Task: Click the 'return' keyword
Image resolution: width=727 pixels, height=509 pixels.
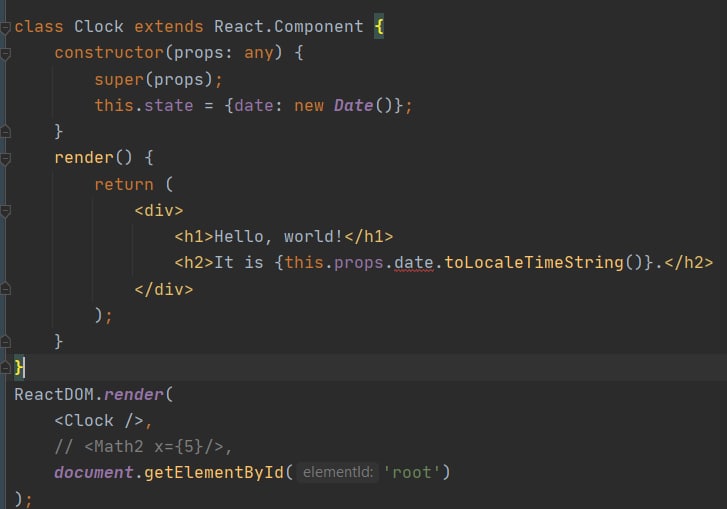Action: pos(124,185)
